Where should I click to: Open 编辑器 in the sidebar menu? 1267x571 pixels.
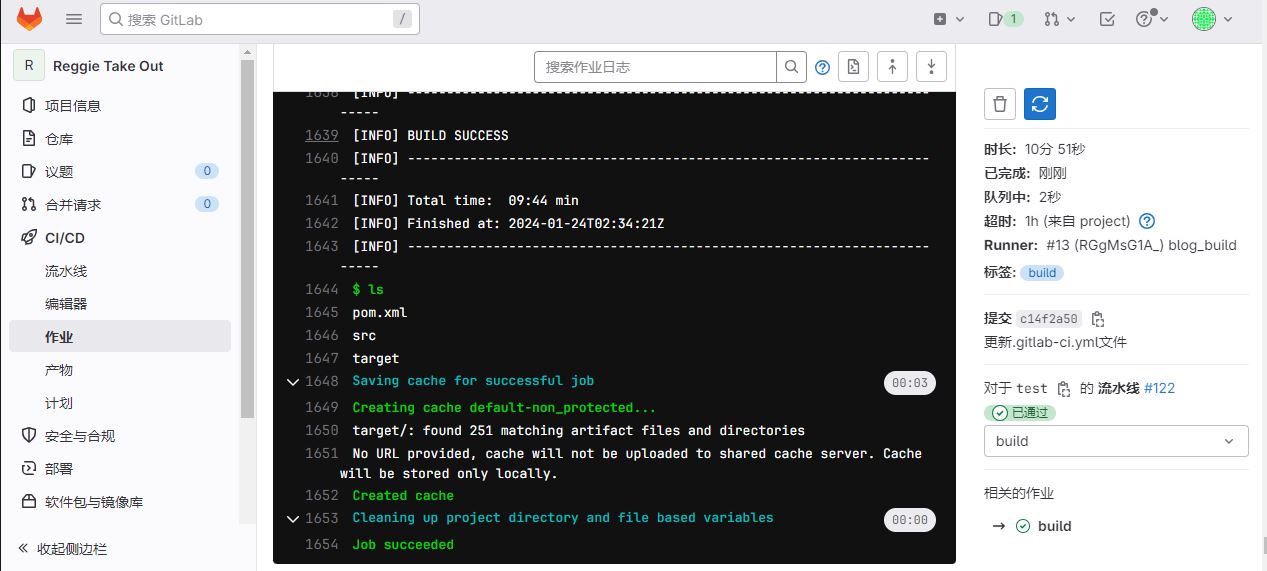(66, 304)
